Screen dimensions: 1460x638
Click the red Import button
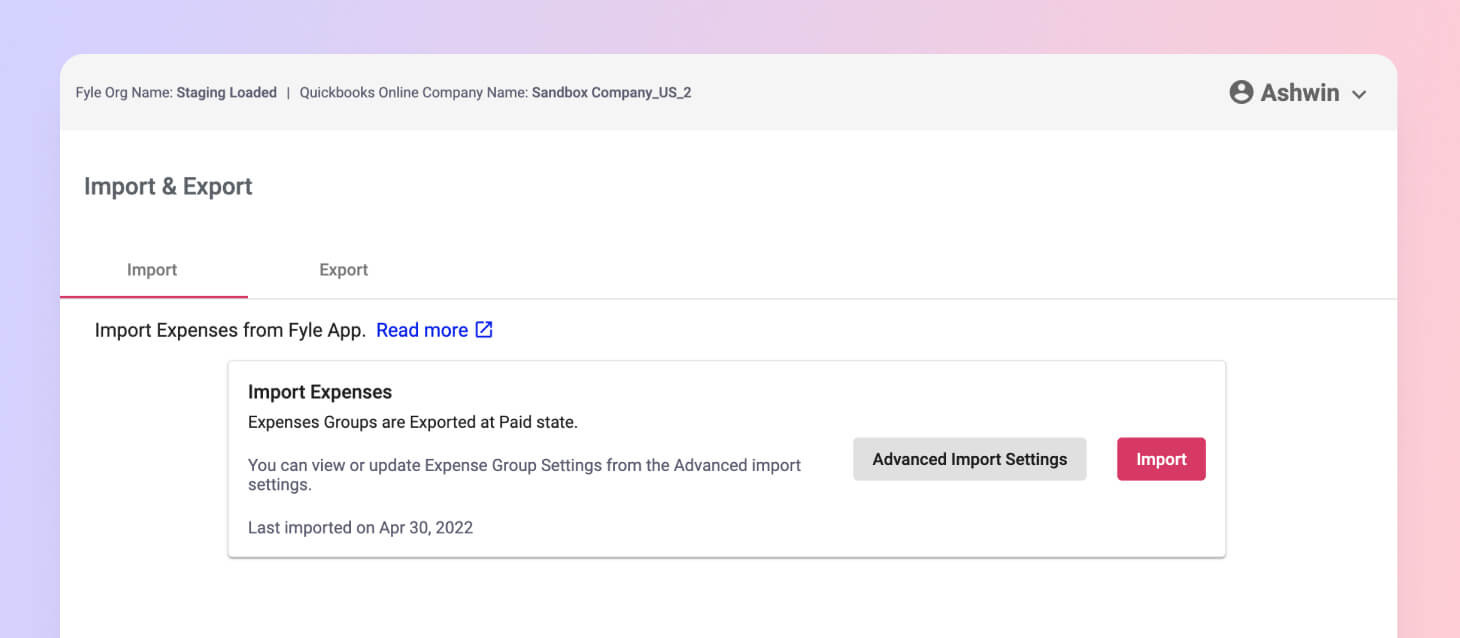pyautogui.click(x=1161, y=459)
